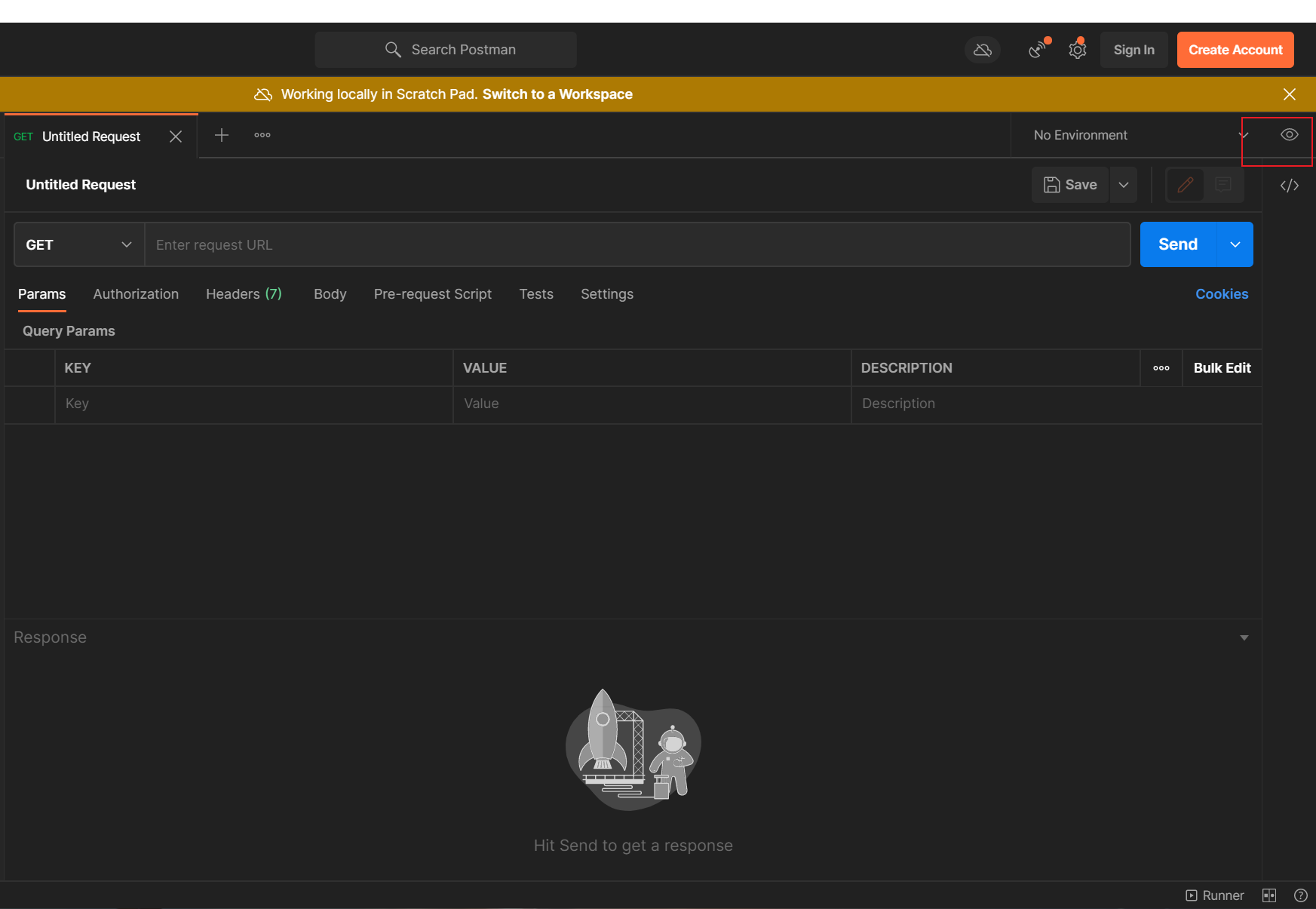Screen dimensions: 1316x909
Task: Dismiss the Scratch Pad banner
Action: click(1289, 94)
